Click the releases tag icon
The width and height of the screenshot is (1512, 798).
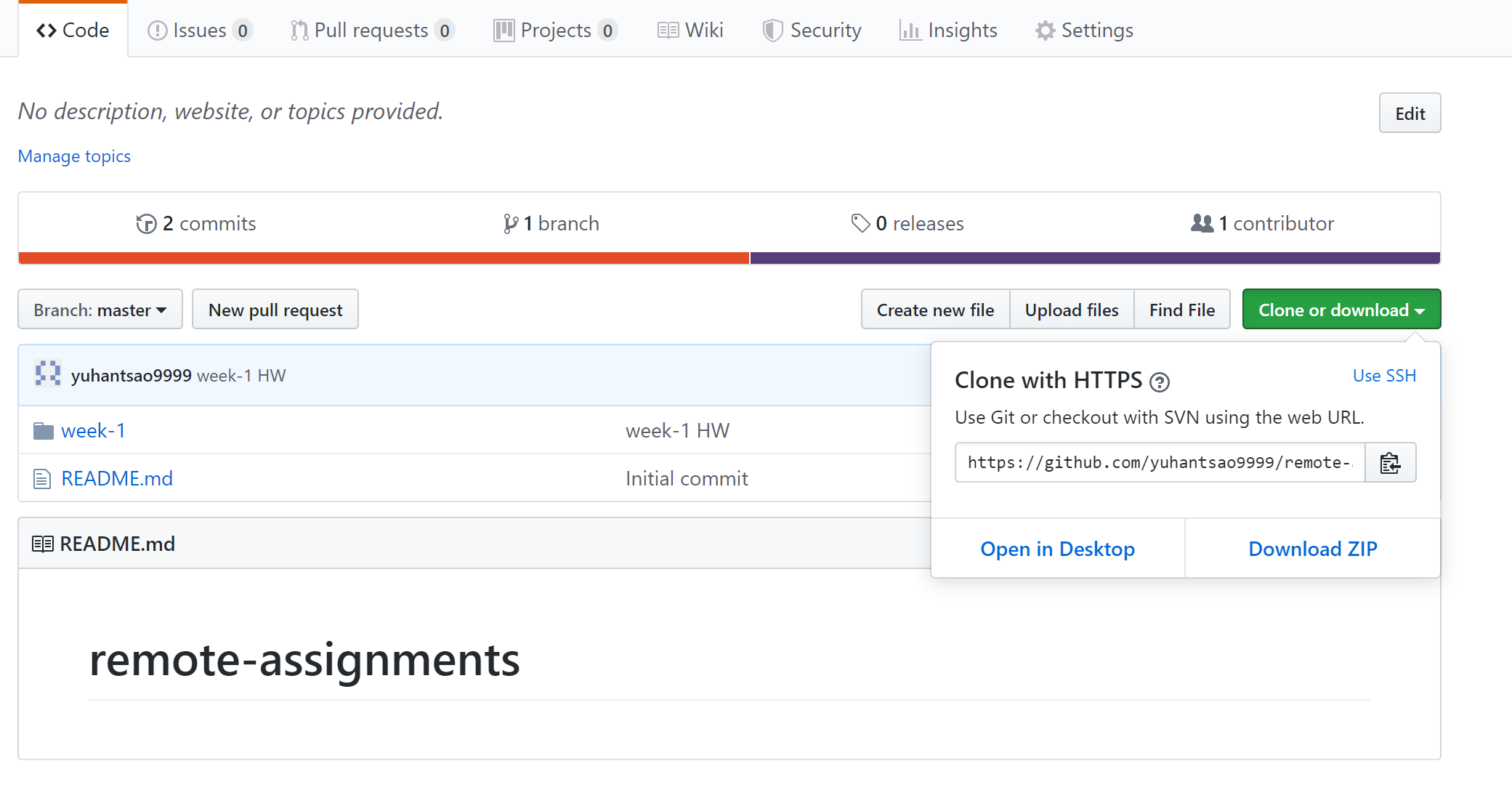(x=860, y=224)
